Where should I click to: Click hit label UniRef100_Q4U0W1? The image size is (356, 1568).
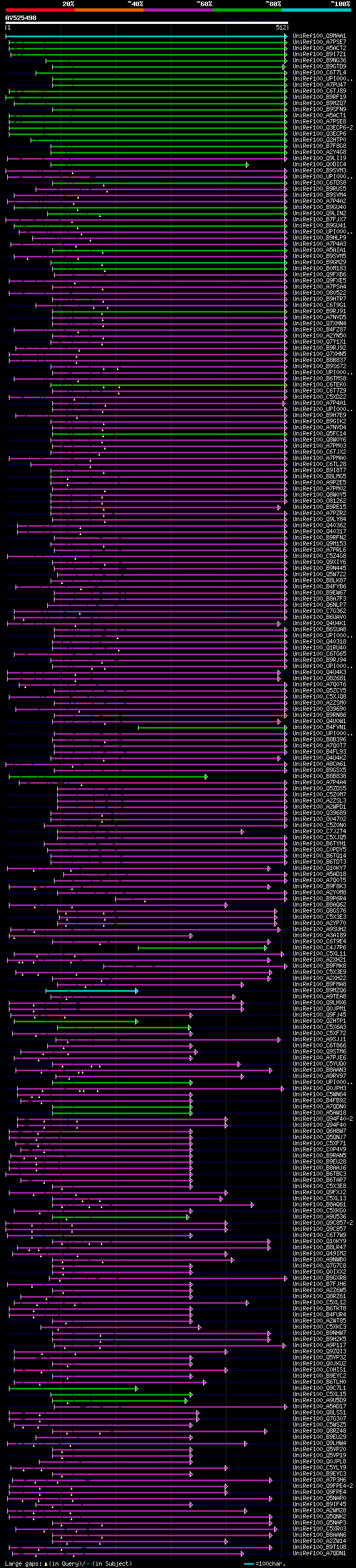tap(319, 721)
